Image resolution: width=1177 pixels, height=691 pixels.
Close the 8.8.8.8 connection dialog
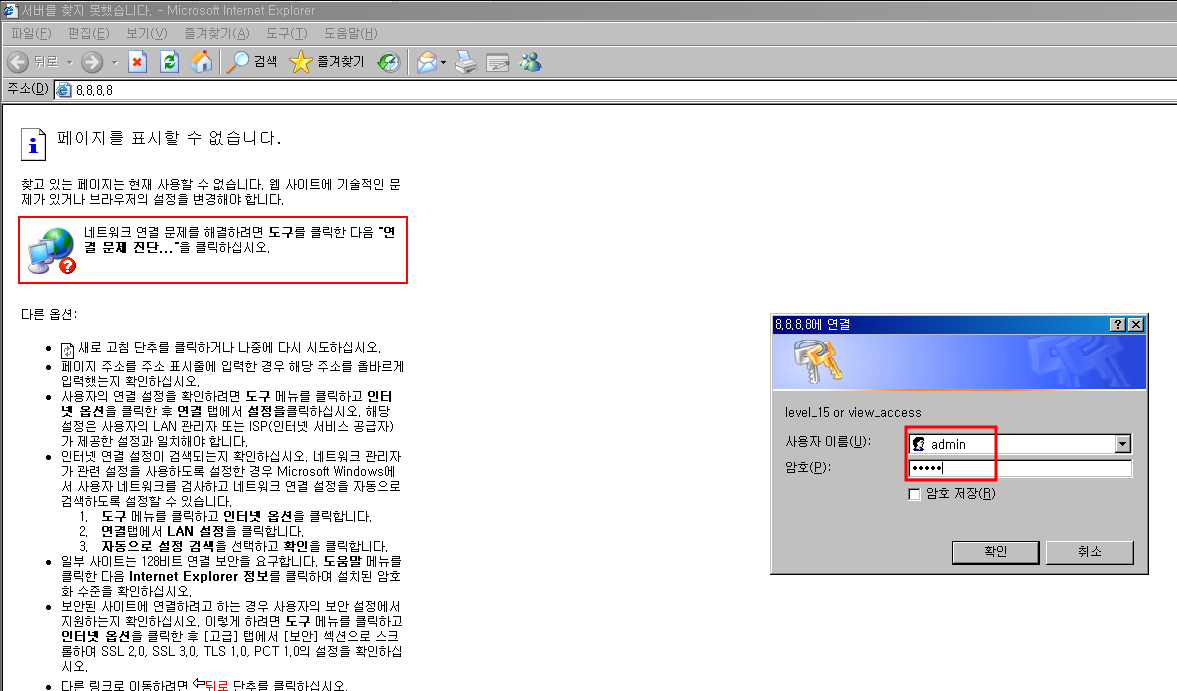1136,324
